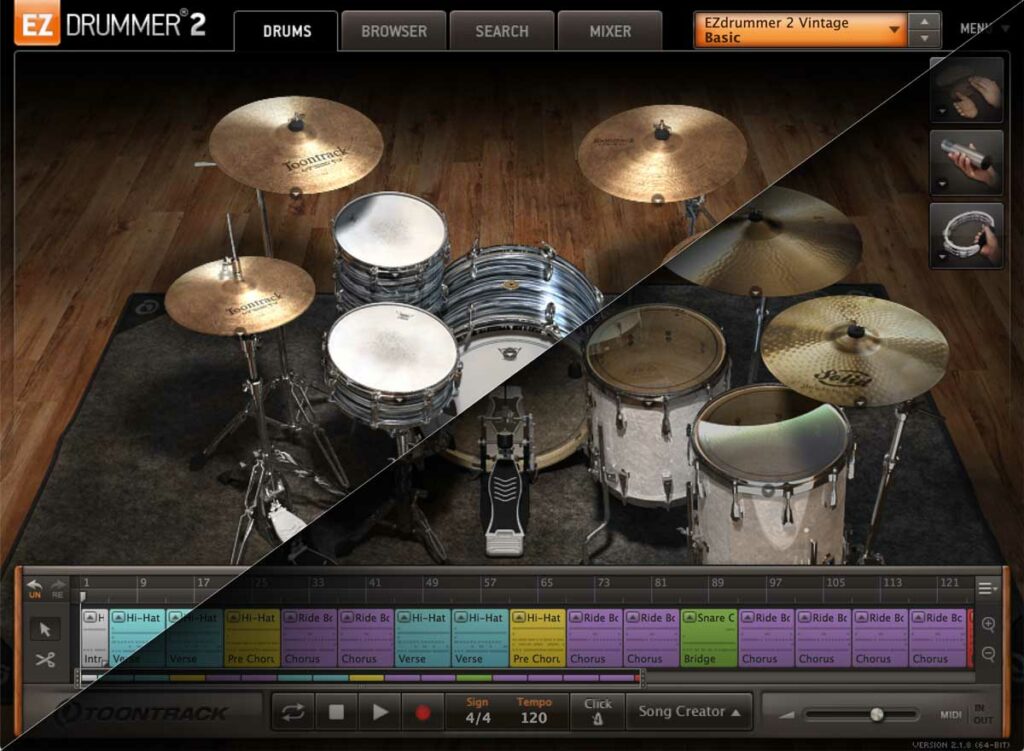This screenshot has width=1024, height=751.
Task: Open the SEARCH tab
Action: tap(502, 31)
